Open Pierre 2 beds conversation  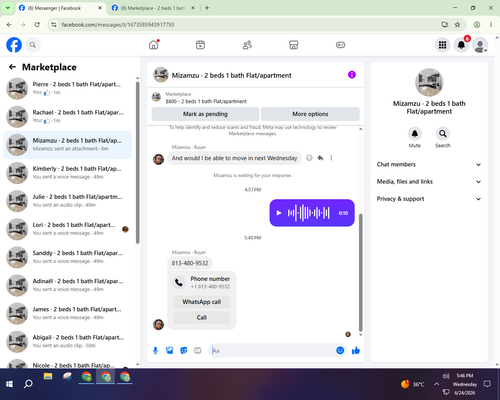coord(67,88)
